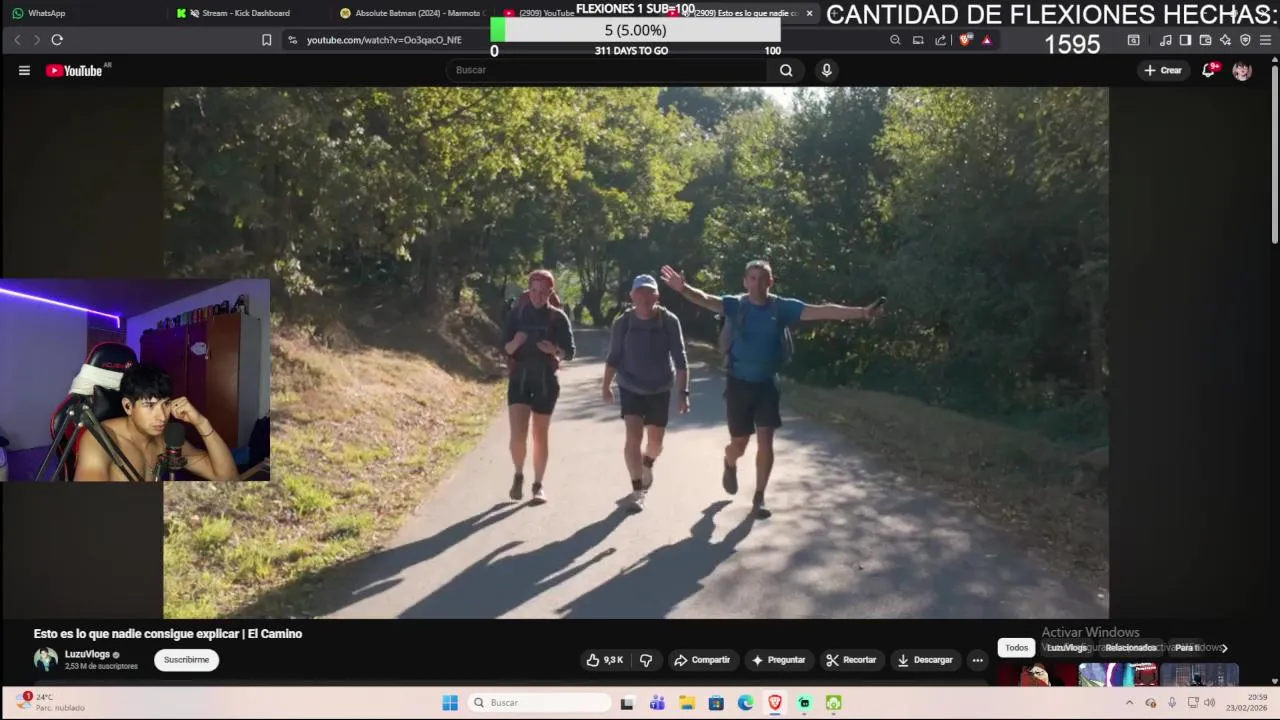Go to YouTube home via the logo
Screen dimensions: 1280x720
74,70
